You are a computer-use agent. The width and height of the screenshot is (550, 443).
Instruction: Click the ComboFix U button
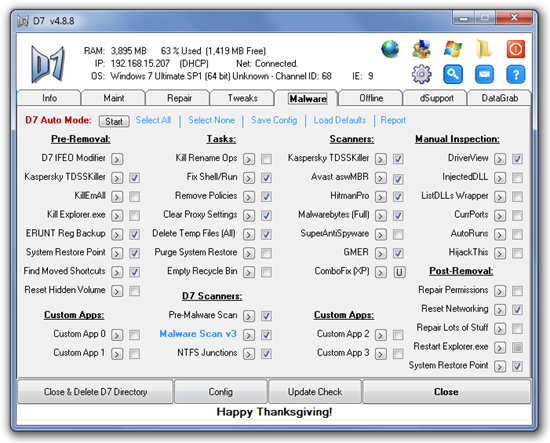point(399,272)
